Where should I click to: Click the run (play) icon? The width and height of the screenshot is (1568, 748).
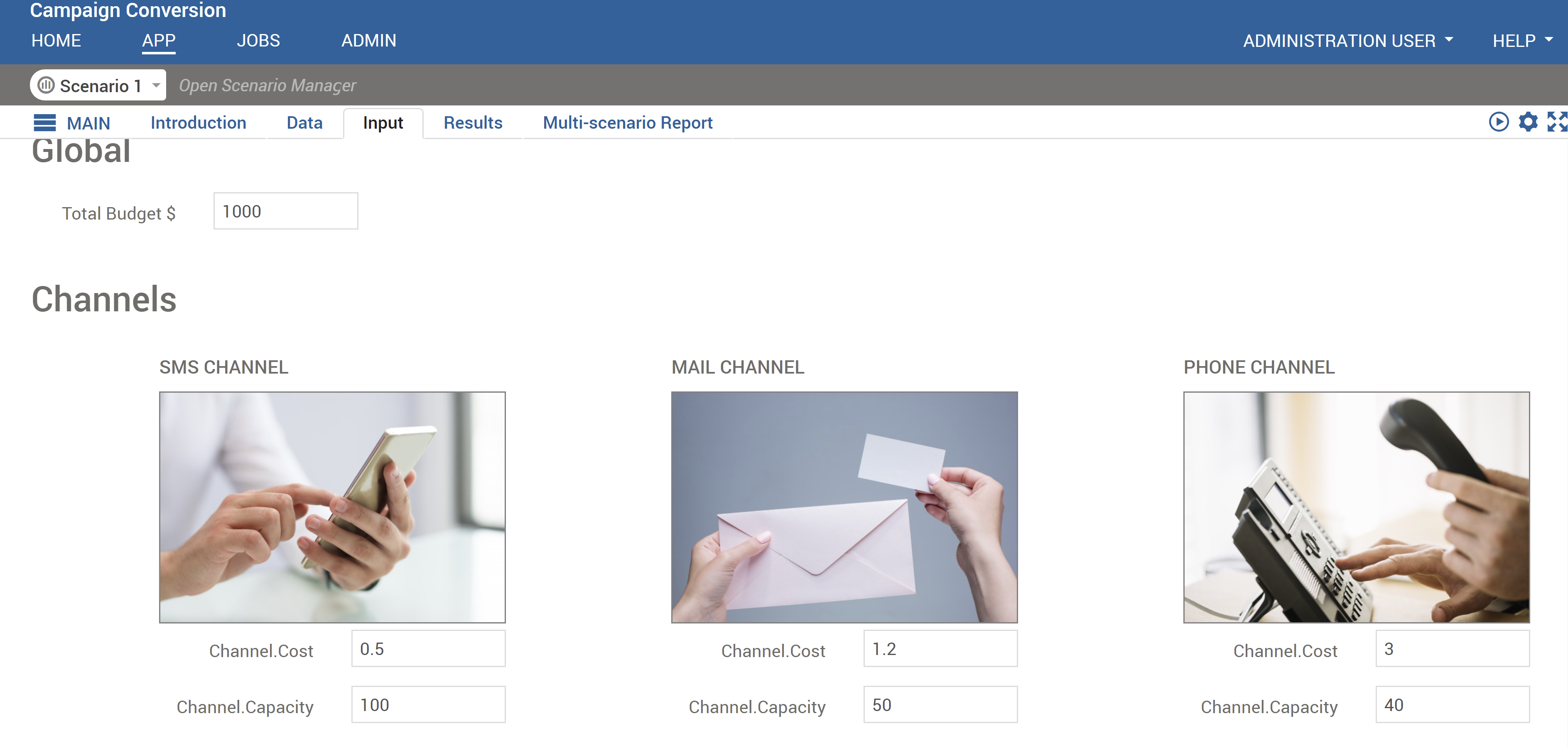coord(1499,122)
